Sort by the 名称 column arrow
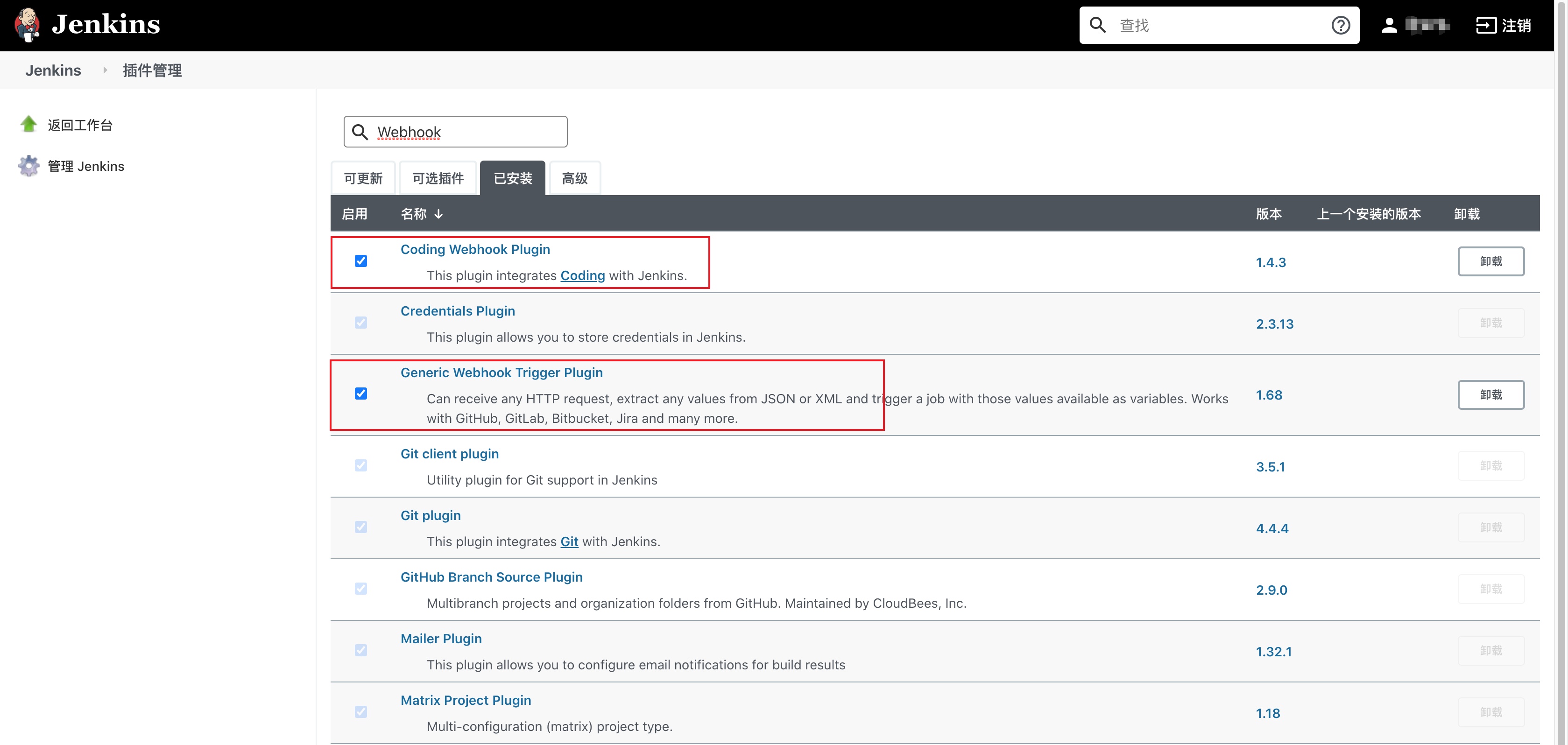1568x745 pixels. click(x=438, y=214)
